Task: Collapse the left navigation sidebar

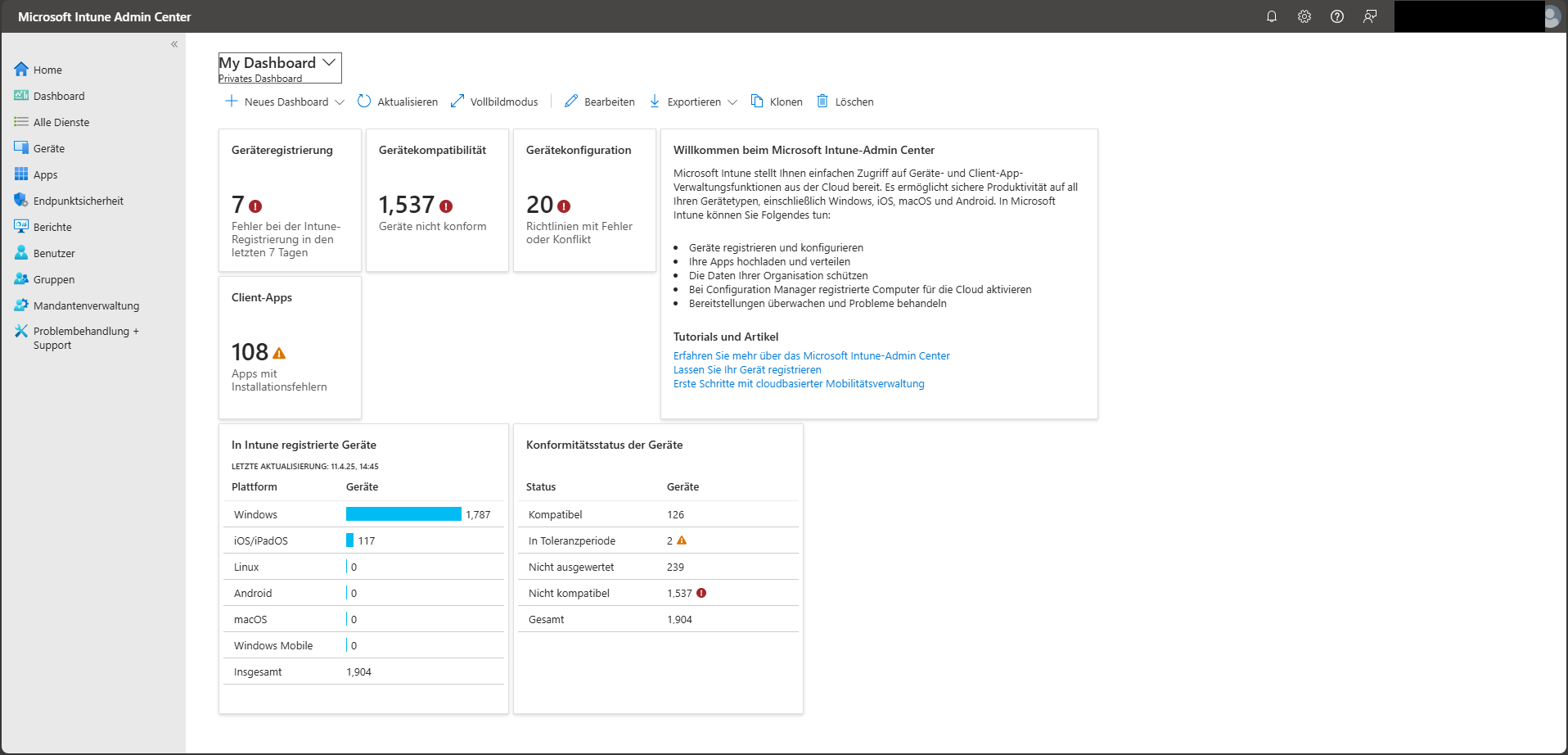Action: 174,44
